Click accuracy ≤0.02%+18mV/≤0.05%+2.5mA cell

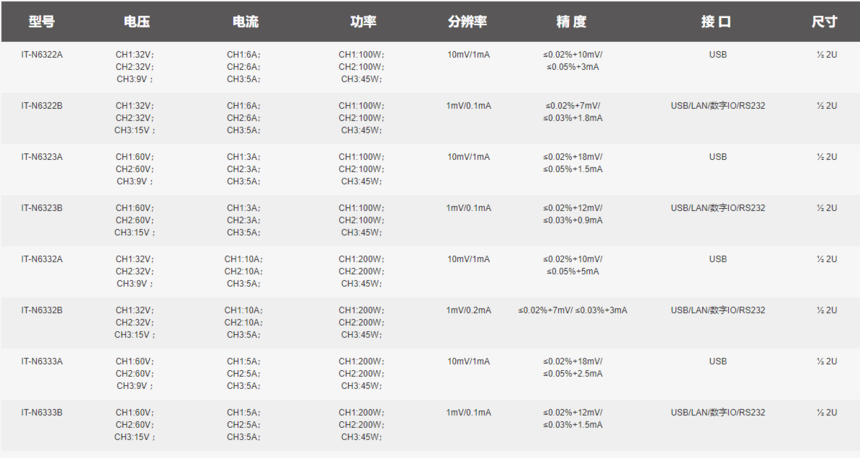click(x=573, y=367)
